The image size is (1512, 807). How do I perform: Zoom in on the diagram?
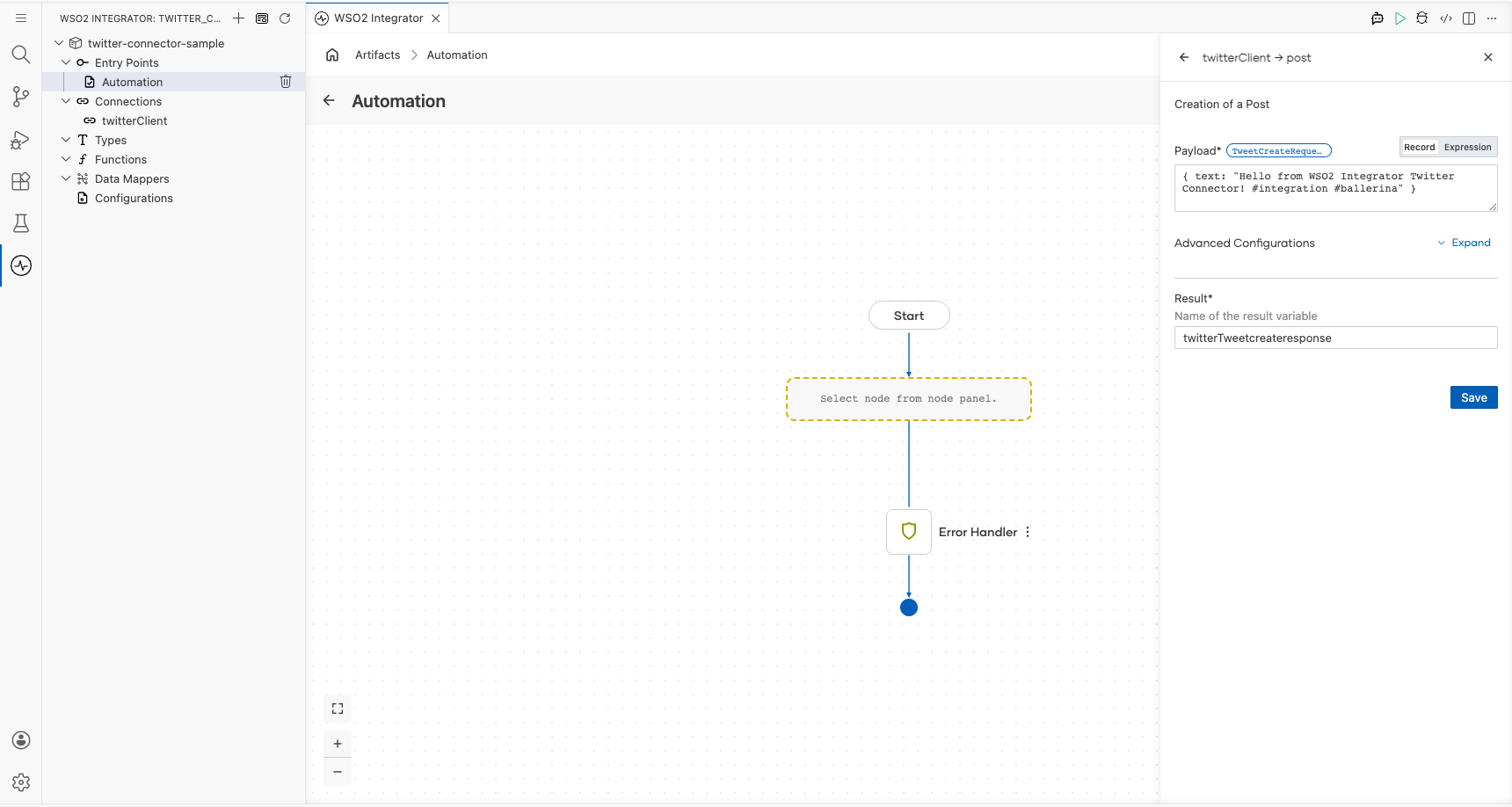338,744
